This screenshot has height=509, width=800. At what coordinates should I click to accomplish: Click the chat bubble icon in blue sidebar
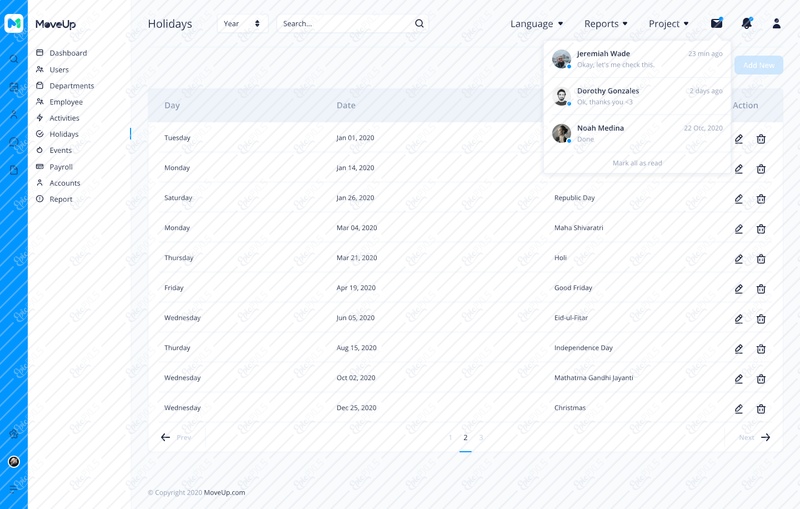click(14, 142)
